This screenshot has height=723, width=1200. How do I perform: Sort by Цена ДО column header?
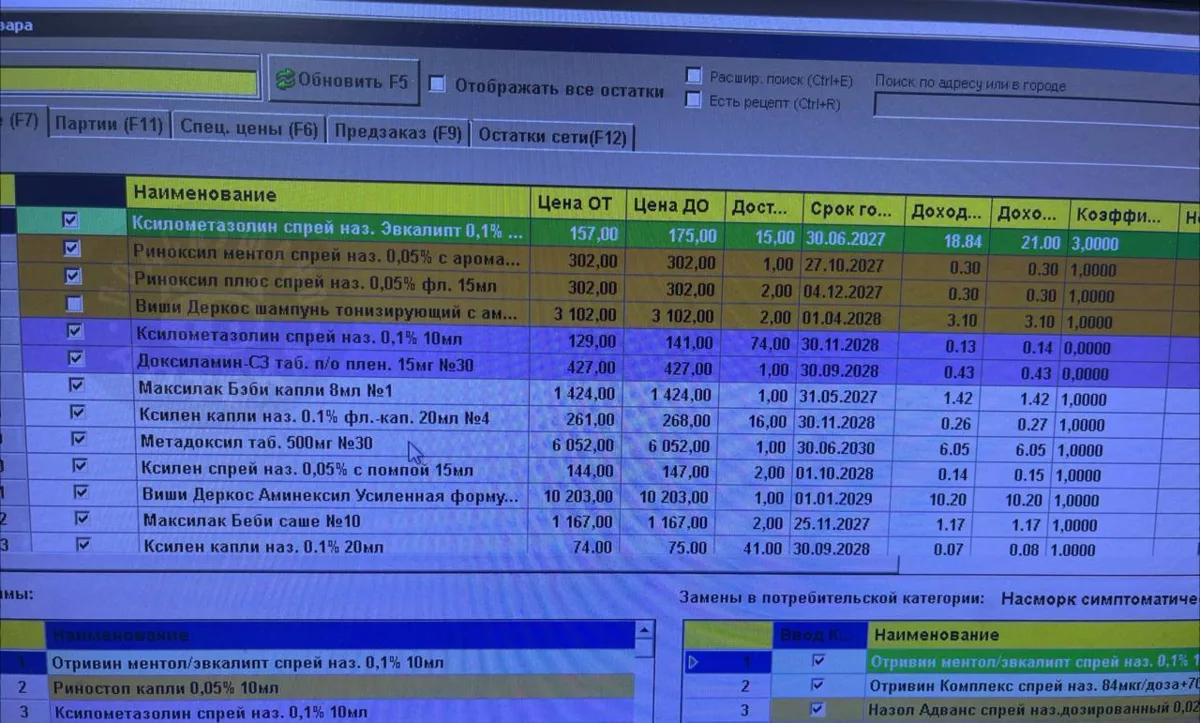click(673, 205)
